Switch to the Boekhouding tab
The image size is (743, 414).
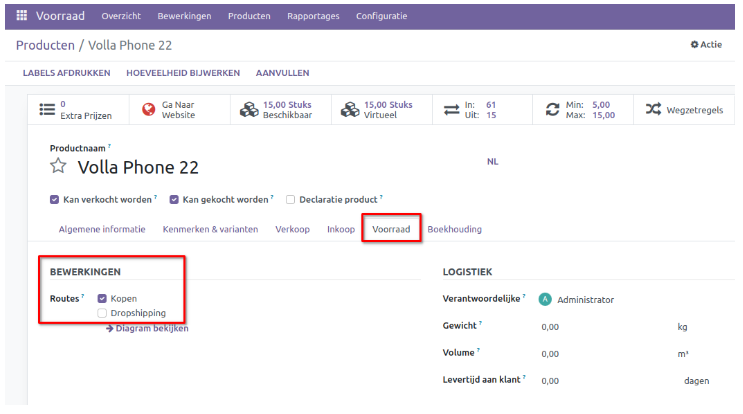[454, 229]
